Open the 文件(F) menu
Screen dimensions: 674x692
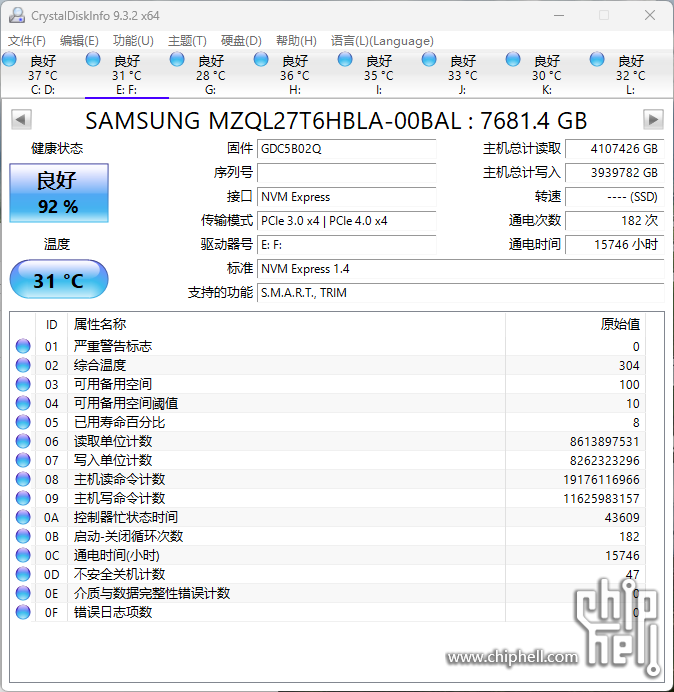pyautogui.click(x=26, y=41)
